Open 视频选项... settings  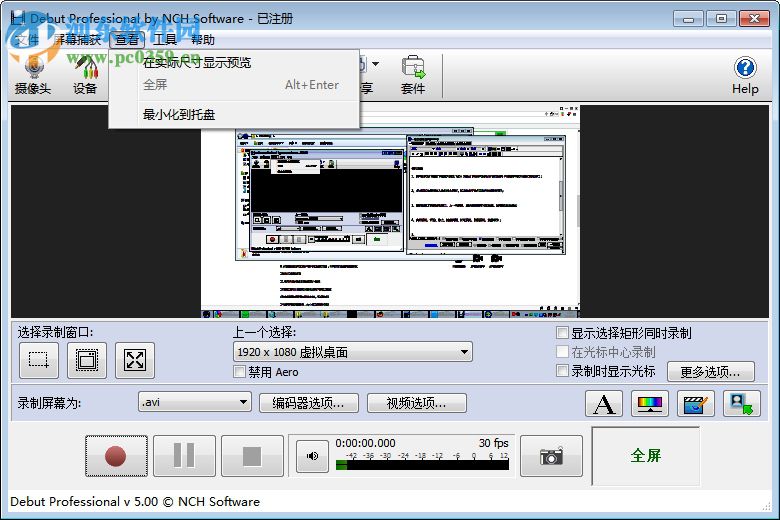[417, 403]
